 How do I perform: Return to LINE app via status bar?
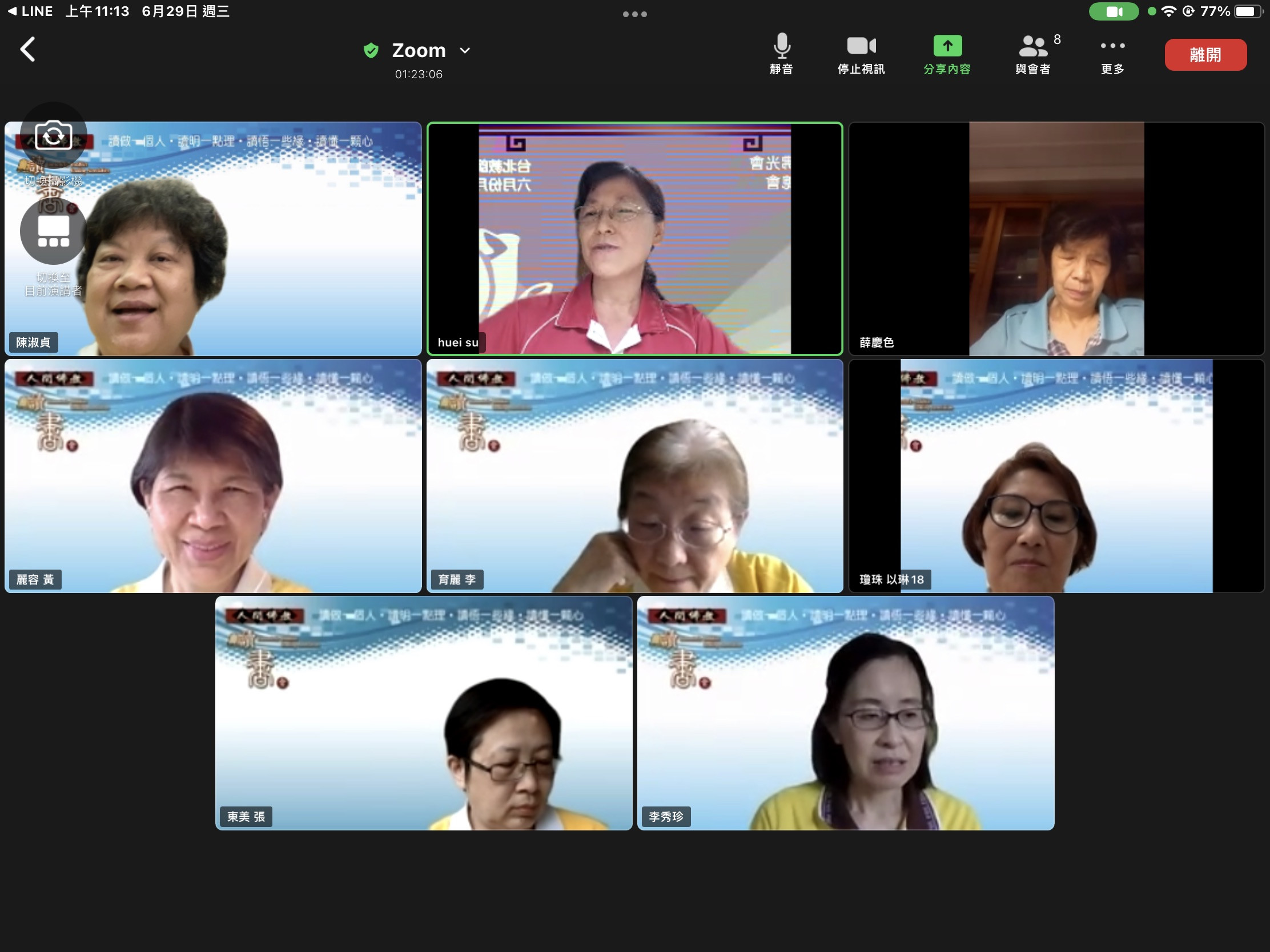click(30, 11)
